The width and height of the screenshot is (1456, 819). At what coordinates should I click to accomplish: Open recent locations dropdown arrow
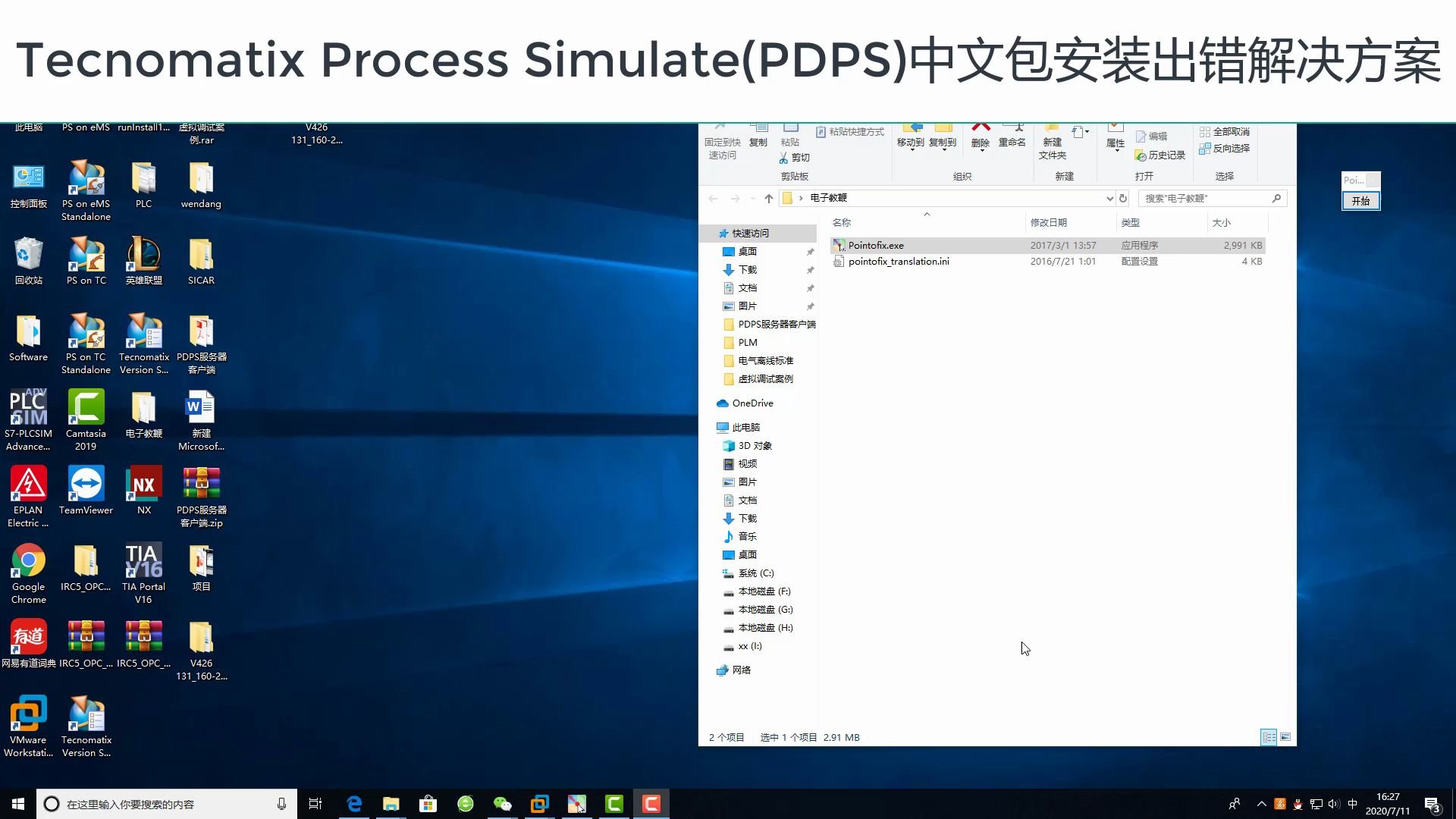tap(752, 199)
